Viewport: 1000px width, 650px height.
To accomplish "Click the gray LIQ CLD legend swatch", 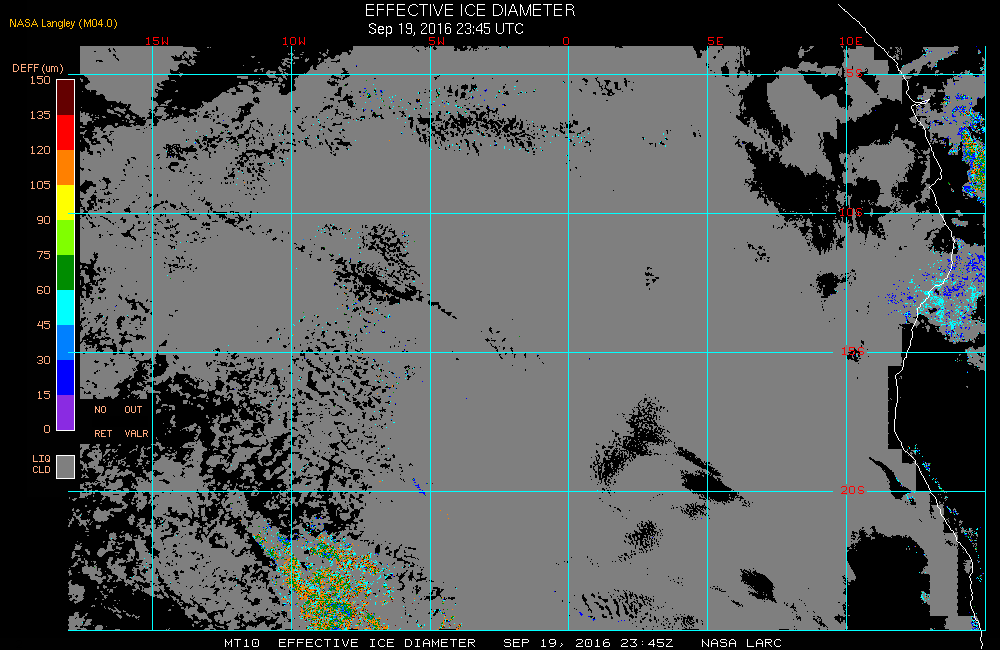I will (x=66, y=466).
